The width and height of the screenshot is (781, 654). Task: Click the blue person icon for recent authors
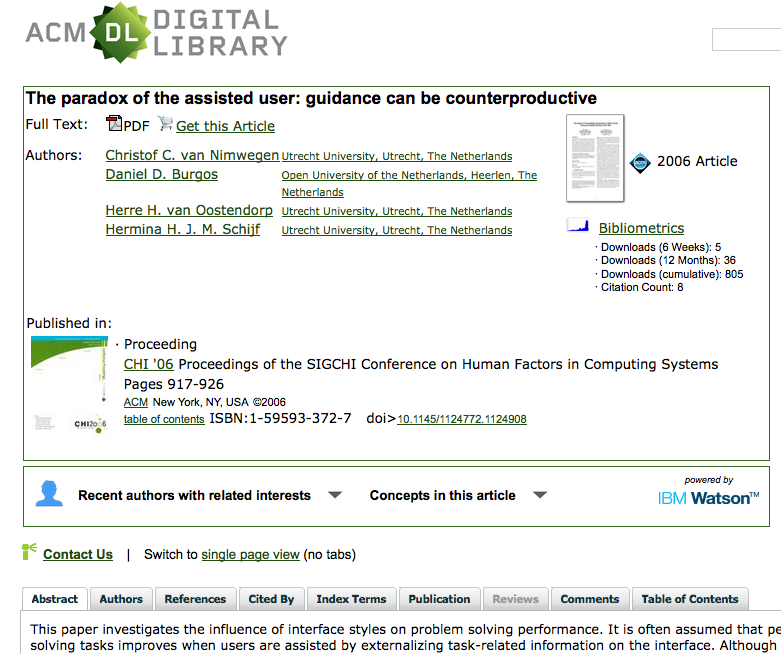49,495
